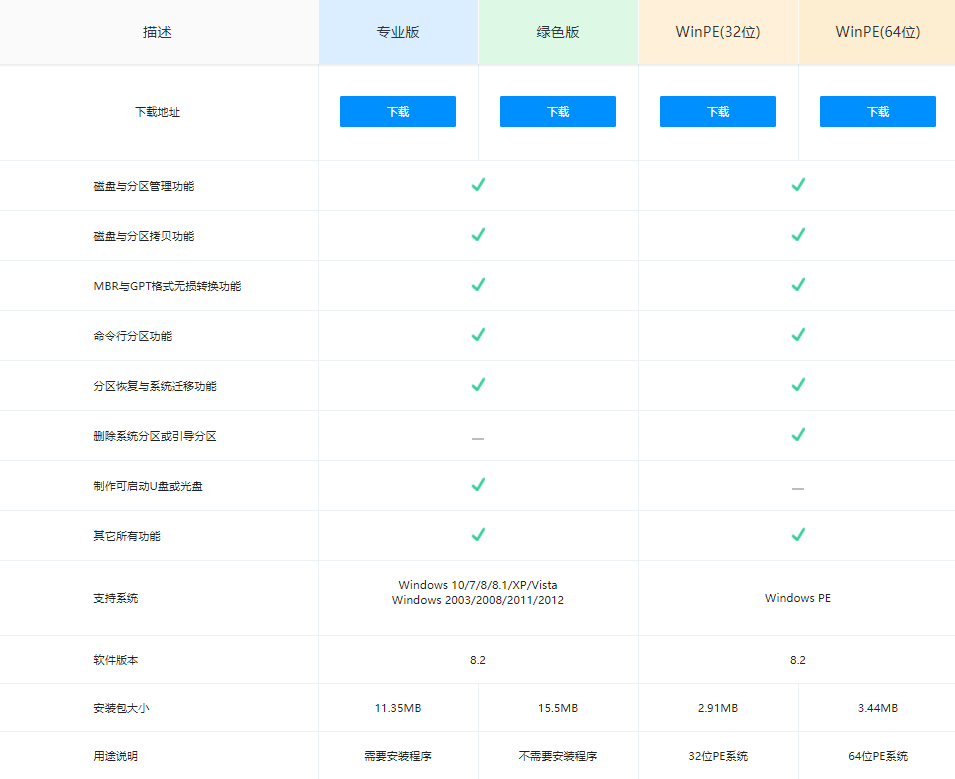Click 下载 under WinPE(64位)
Screen dimensions: 955x779
(x=877, y=111)
